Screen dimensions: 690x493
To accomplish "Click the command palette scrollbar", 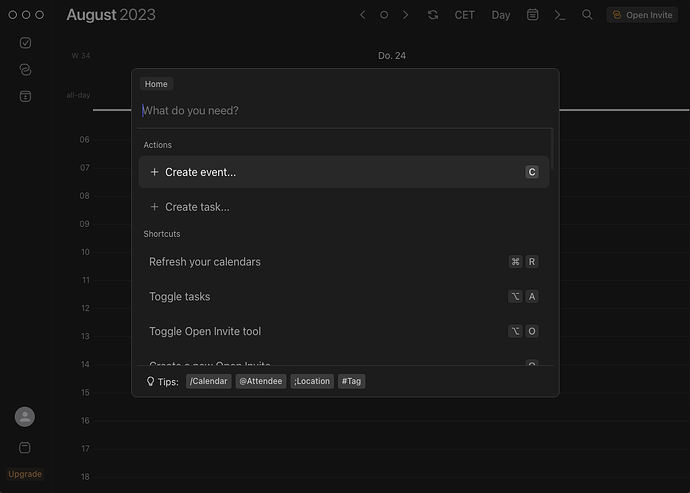I will point(551,149).
